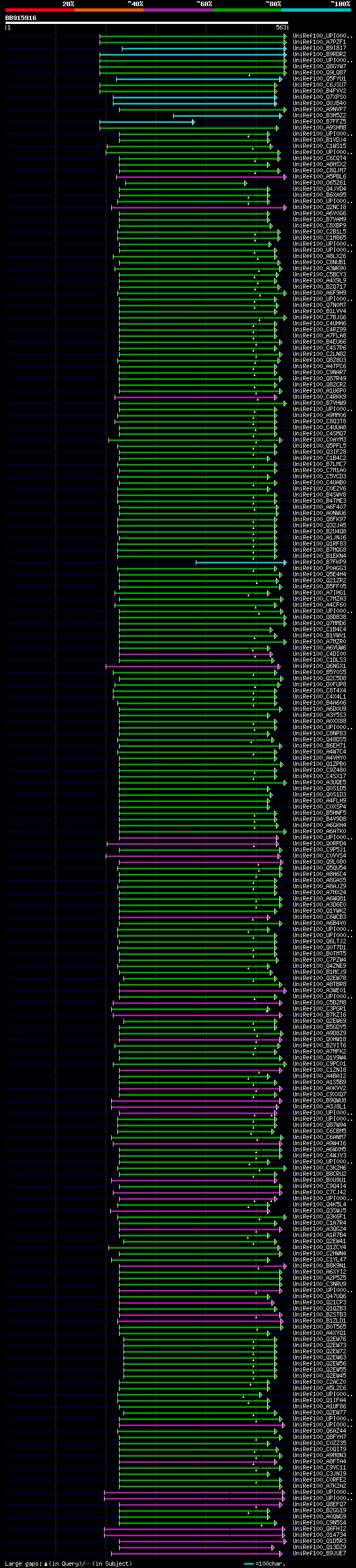
Task: Click the purple ~60% identity legend segment
Action: coord(179,10)
